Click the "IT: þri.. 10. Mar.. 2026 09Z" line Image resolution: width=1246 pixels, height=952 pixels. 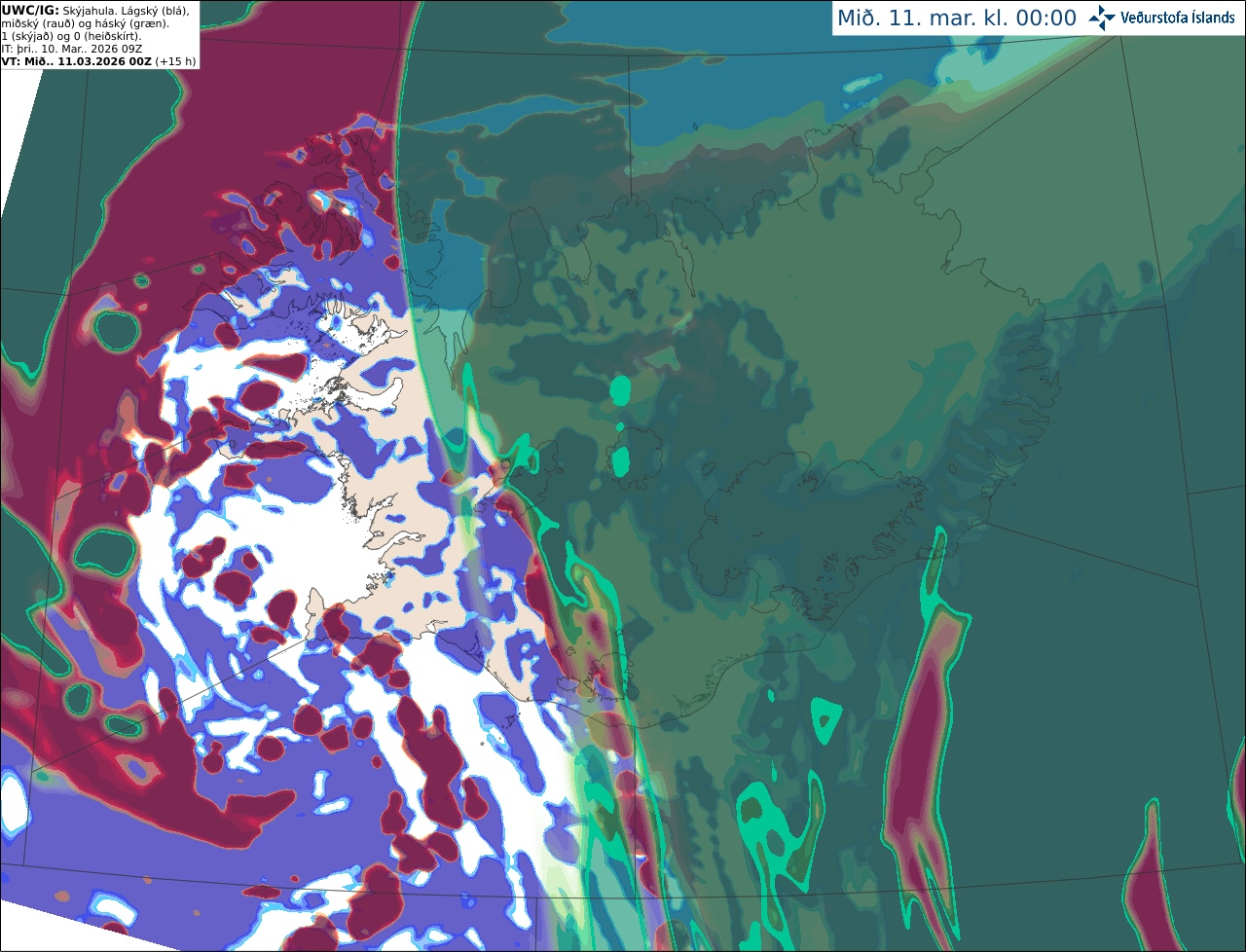pos(72,49)
